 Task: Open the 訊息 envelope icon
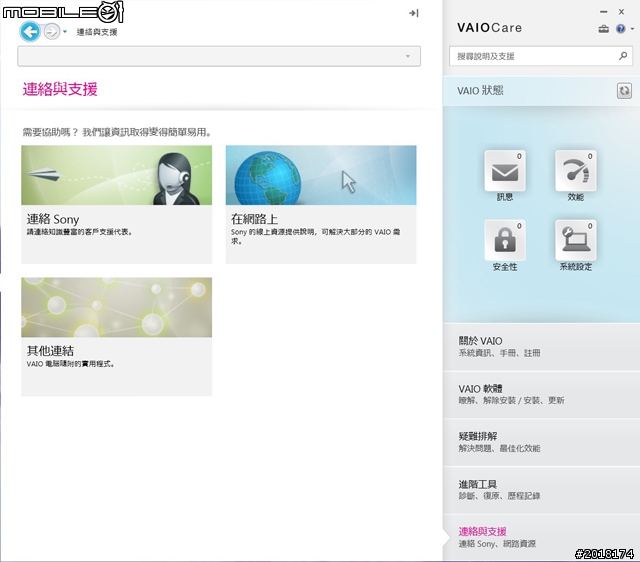click(x=505, y=171)
